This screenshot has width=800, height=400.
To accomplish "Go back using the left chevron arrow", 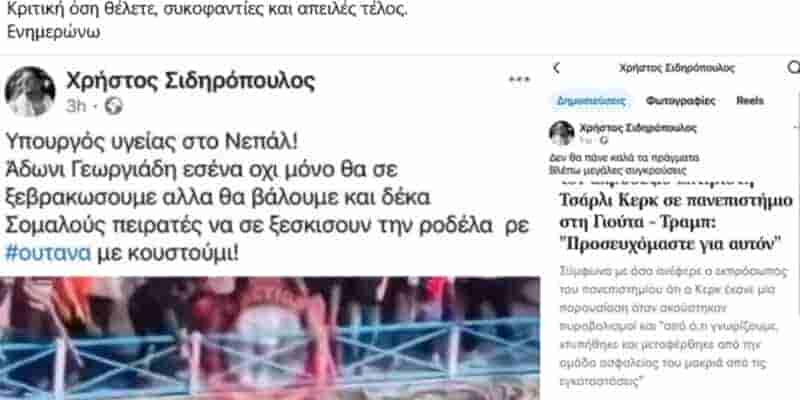I will click(557, 67).
